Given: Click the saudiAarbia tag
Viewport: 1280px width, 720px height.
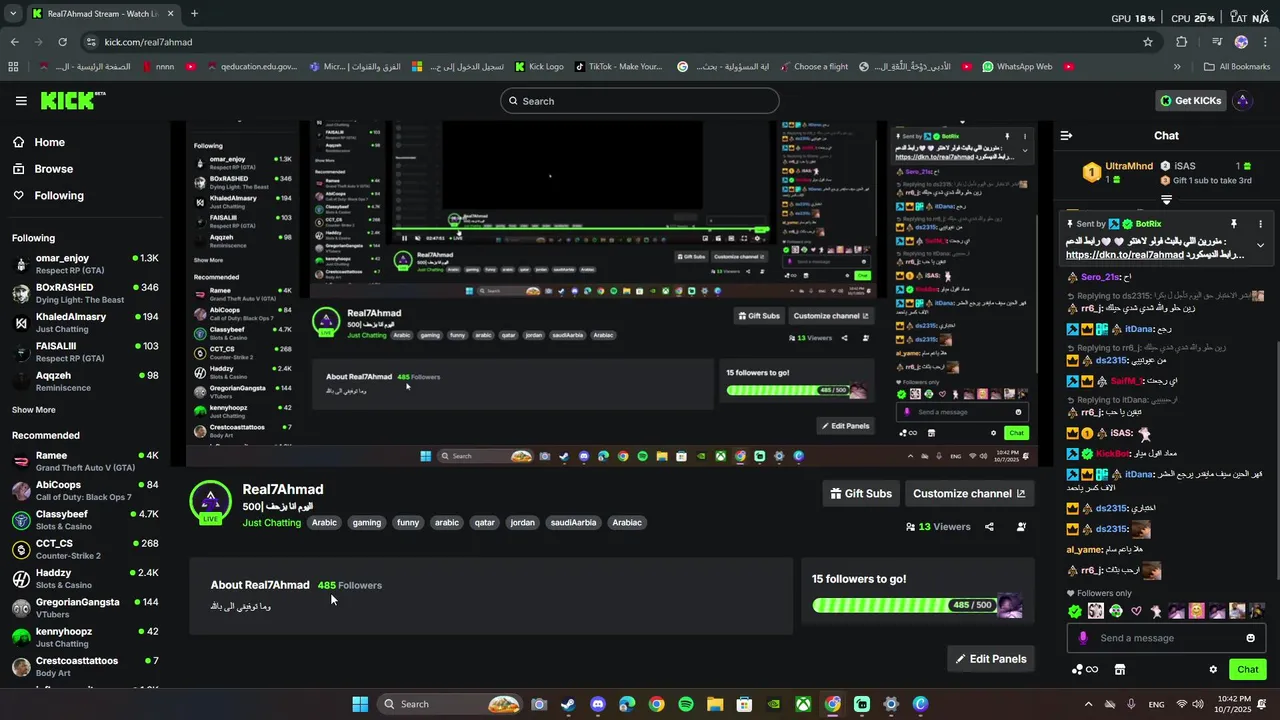Looking at the screenshot, I should pos(573,523).
